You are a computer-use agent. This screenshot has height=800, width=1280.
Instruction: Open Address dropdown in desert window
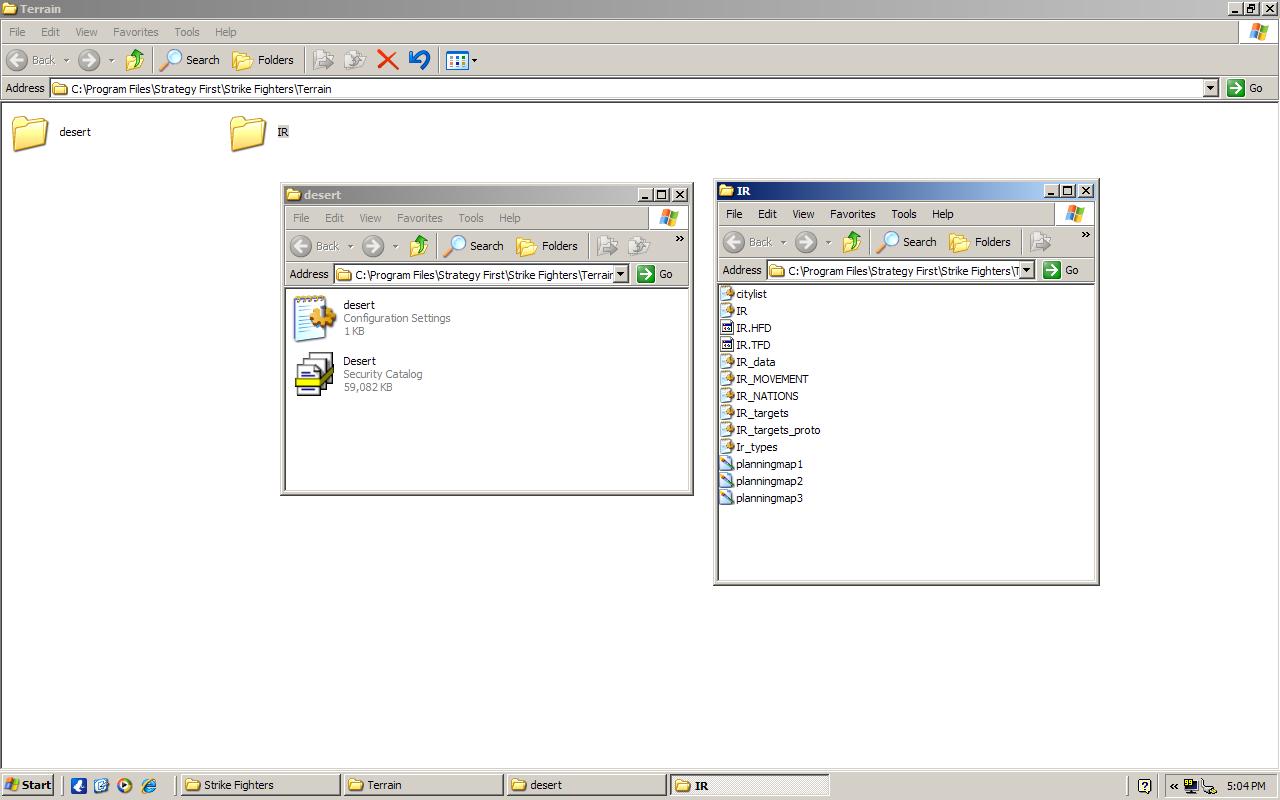620,274
